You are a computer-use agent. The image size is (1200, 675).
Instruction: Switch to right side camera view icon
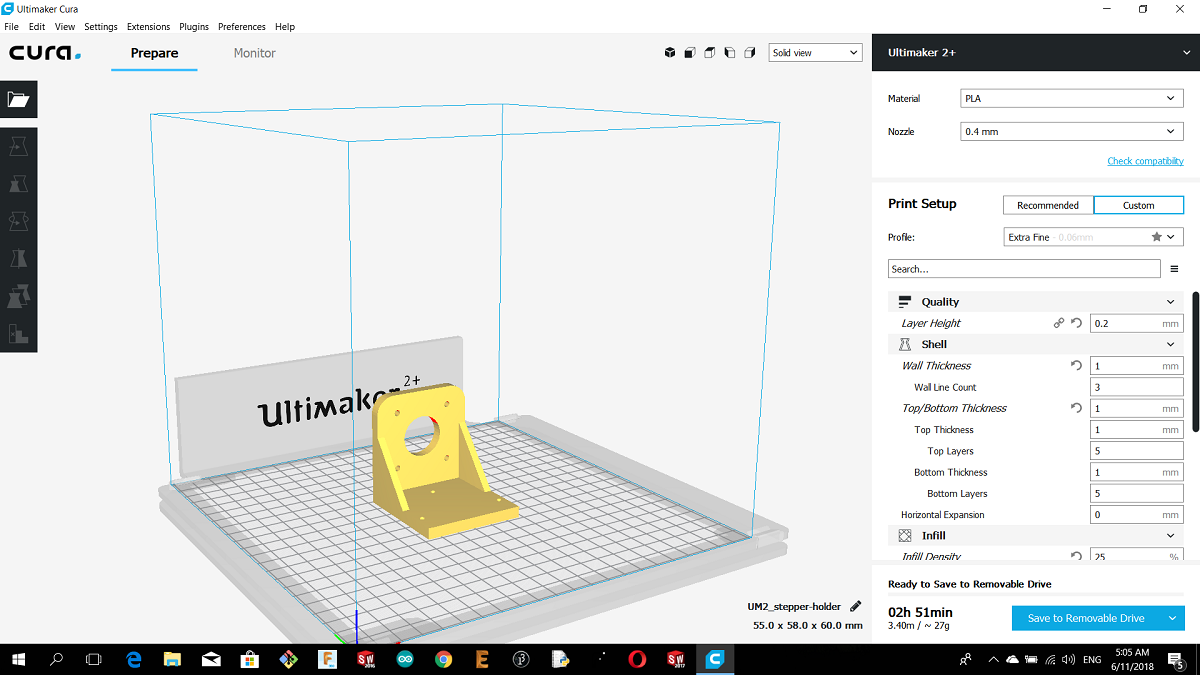pyautogui.click(x=750, y=53)
